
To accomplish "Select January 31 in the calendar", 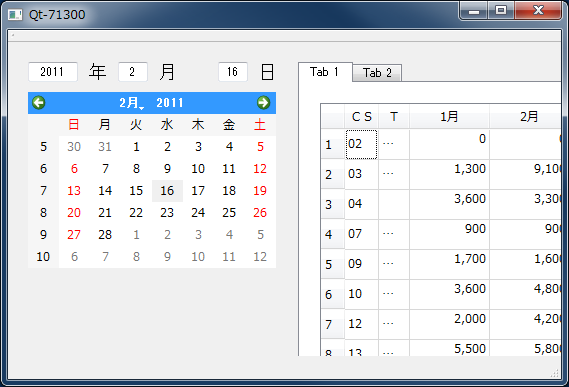I will coord(105,147).
